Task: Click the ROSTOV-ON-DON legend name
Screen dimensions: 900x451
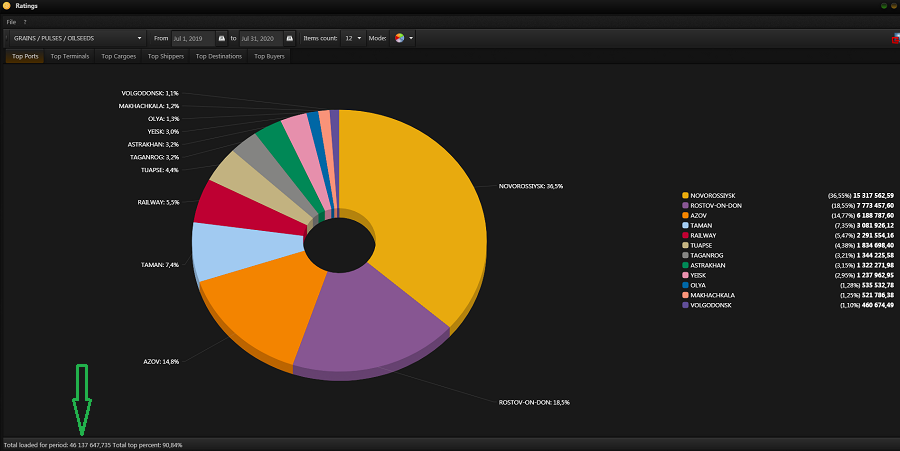Action: point(716,205)
